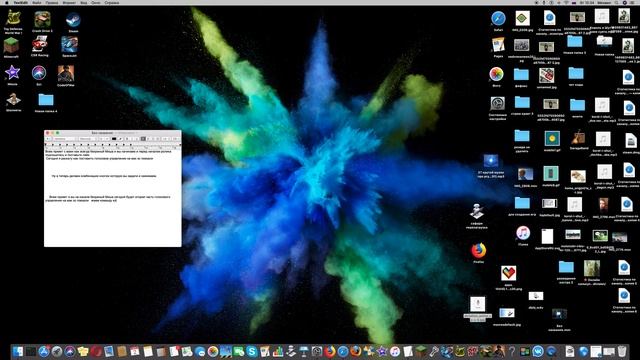This screenshot has width=640, height=360.
Task: Open the App Store from the Dock
Action: [44, 351]
